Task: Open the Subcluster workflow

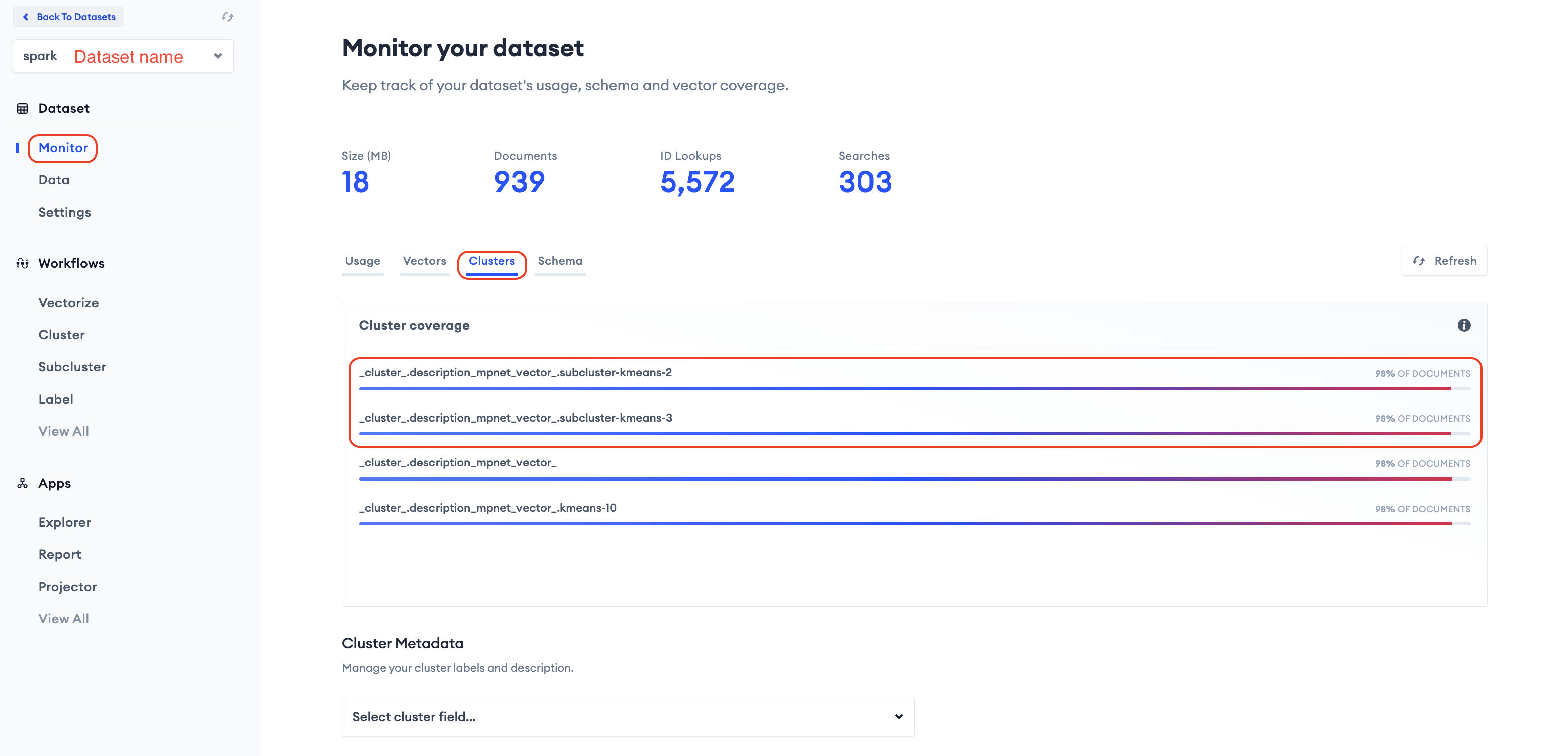Action: pos(72,367)
